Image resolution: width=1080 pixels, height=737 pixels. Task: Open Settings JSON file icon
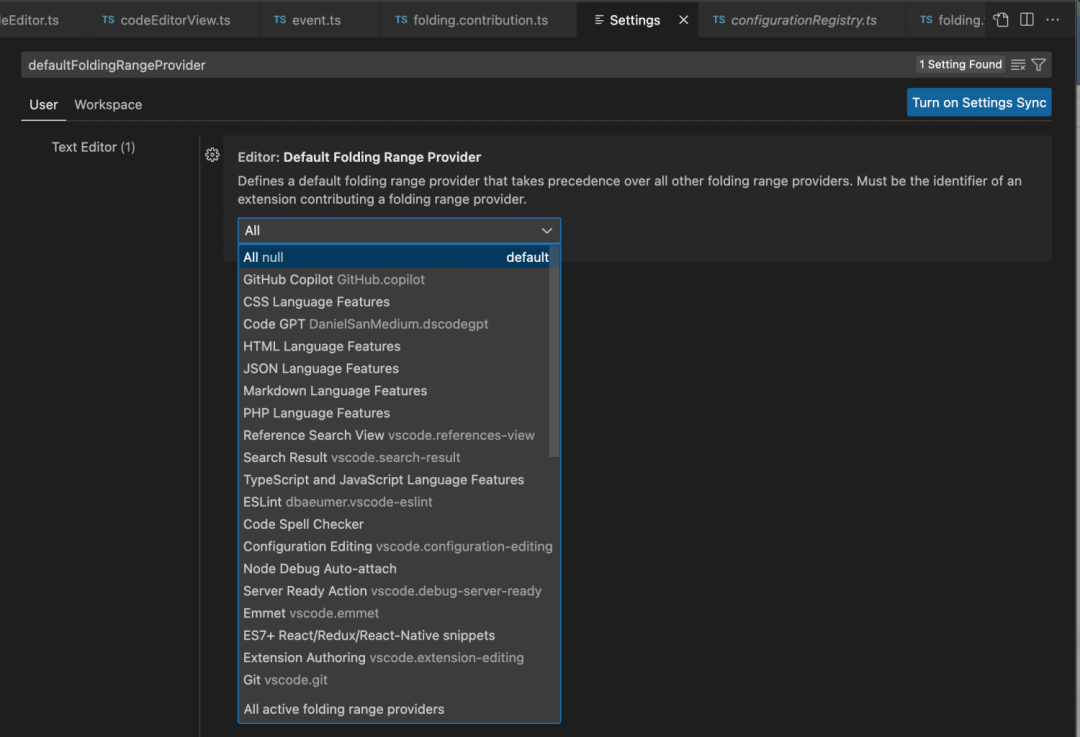pos(1001,20)
